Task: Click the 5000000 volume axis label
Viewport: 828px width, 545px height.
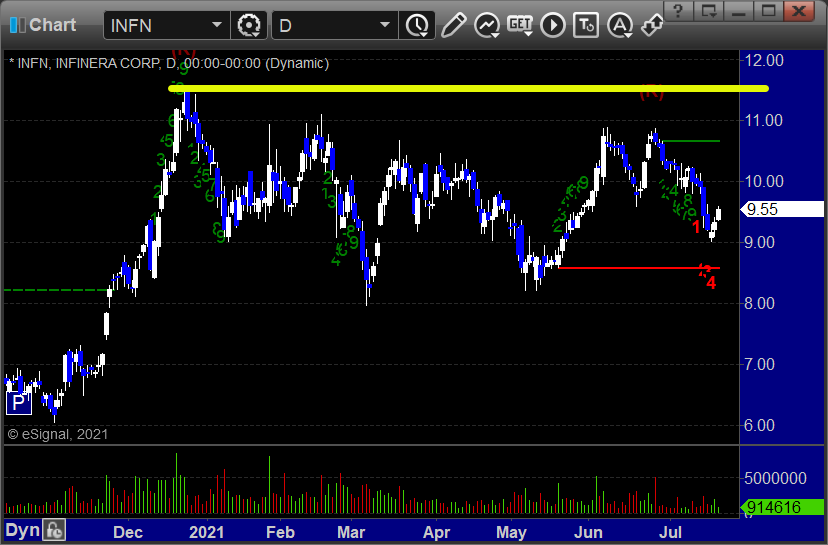Action: coord(775,478)
